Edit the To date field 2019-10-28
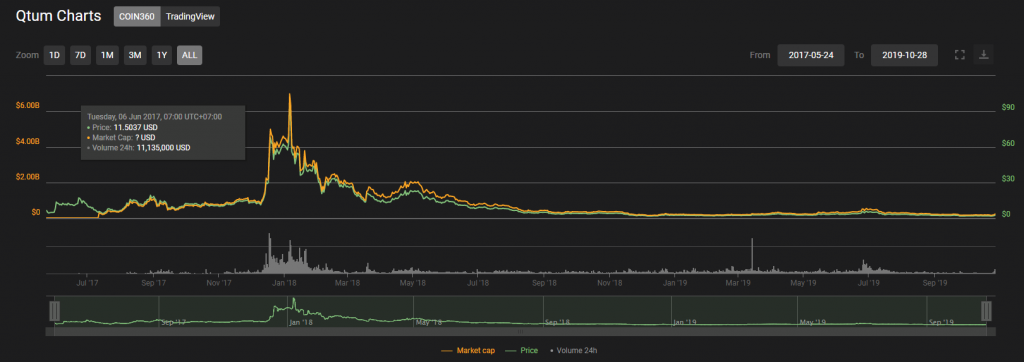 (x=904, y=56)
